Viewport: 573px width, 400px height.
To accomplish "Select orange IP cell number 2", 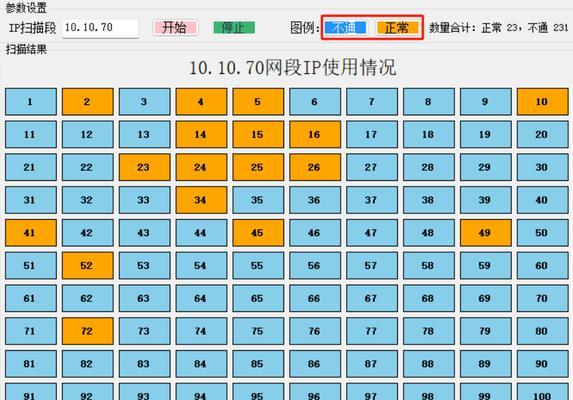I will (88, 102).
